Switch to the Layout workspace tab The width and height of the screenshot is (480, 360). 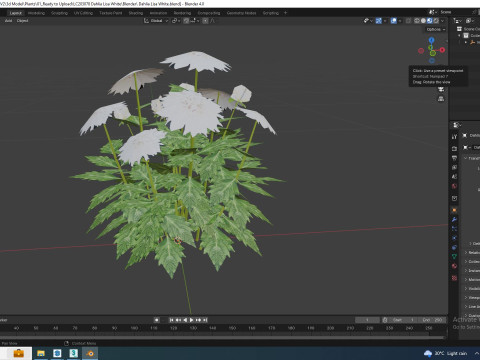[16, 13]
